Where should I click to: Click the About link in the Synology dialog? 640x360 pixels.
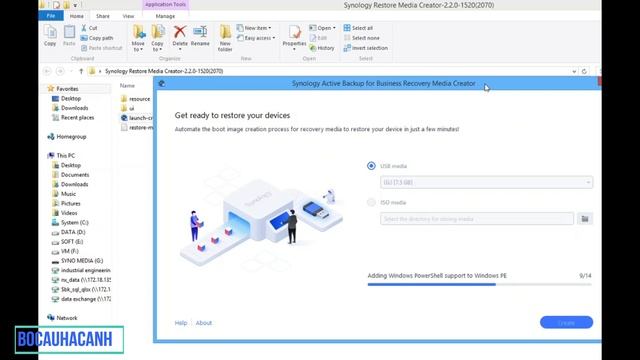(x=204, y=323)
